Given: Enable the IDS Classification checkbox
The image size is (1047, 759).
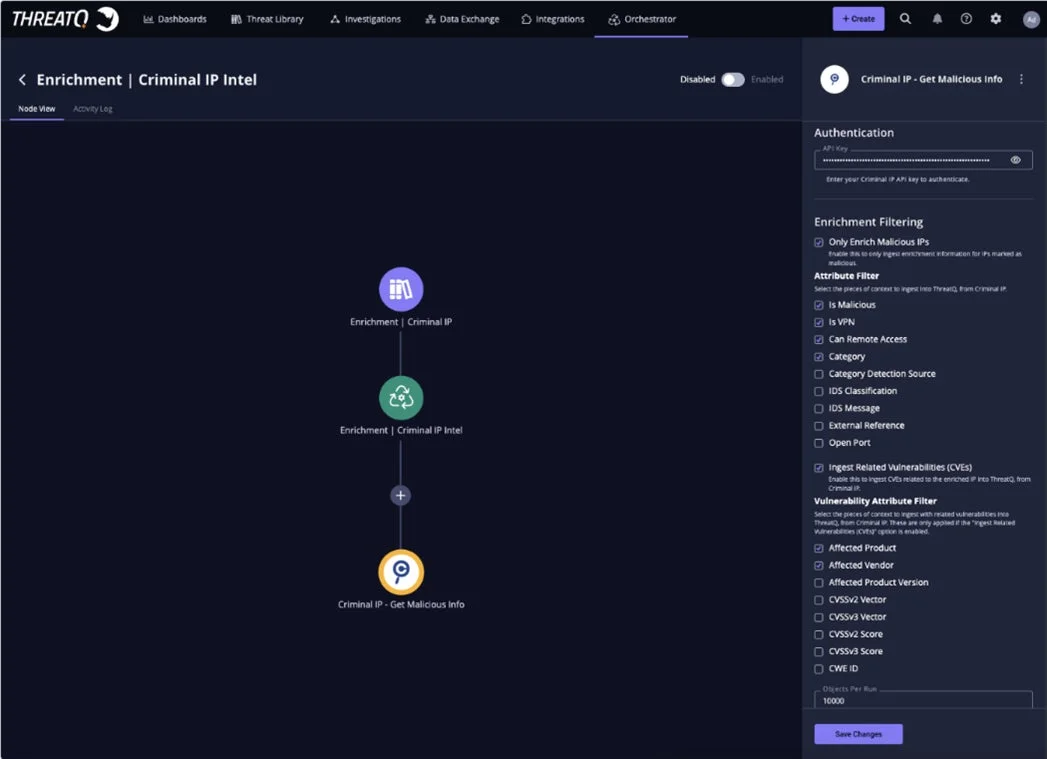Looking at the screenshot, I should [x=819, y=391].
